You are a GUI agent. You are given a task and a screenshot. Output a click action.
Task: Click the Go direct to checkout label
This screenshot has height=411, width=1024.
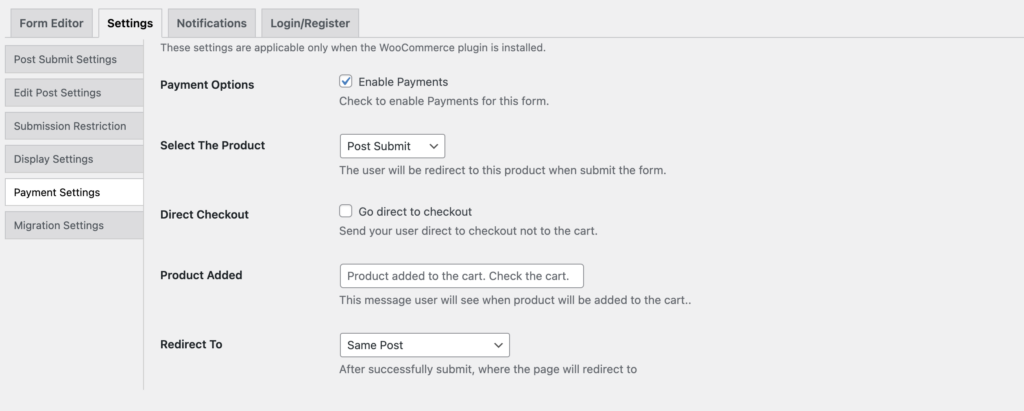[415, 212]
